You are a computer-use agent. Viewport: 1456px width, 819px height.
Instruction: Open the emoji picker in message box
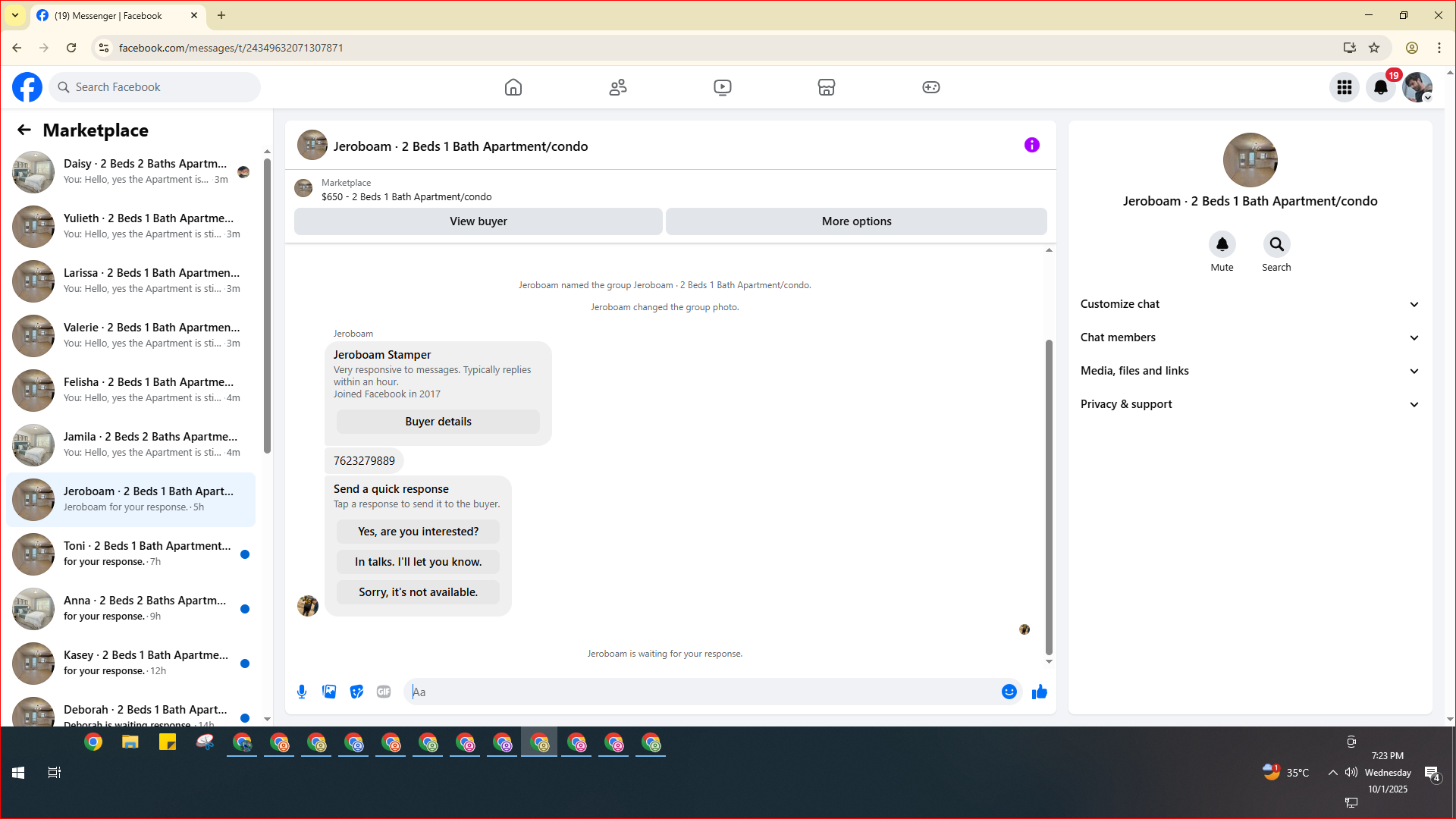click(1009, 692)
